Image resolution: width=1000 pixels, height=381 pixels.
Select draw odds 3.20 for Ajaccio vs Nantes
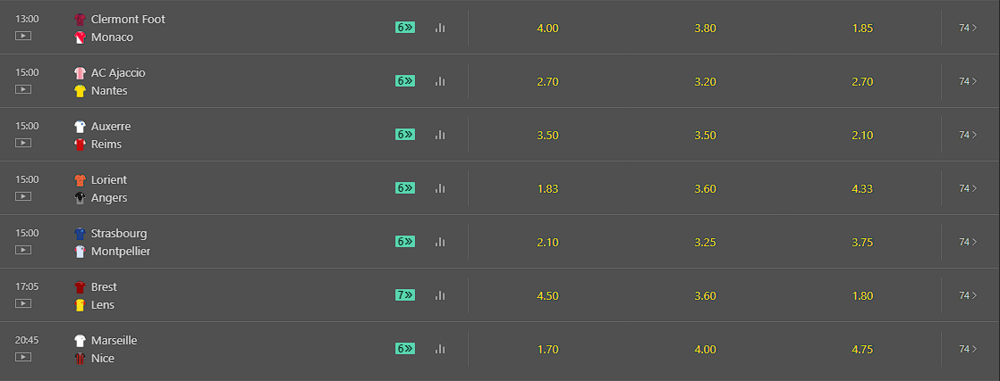point(705,82)
